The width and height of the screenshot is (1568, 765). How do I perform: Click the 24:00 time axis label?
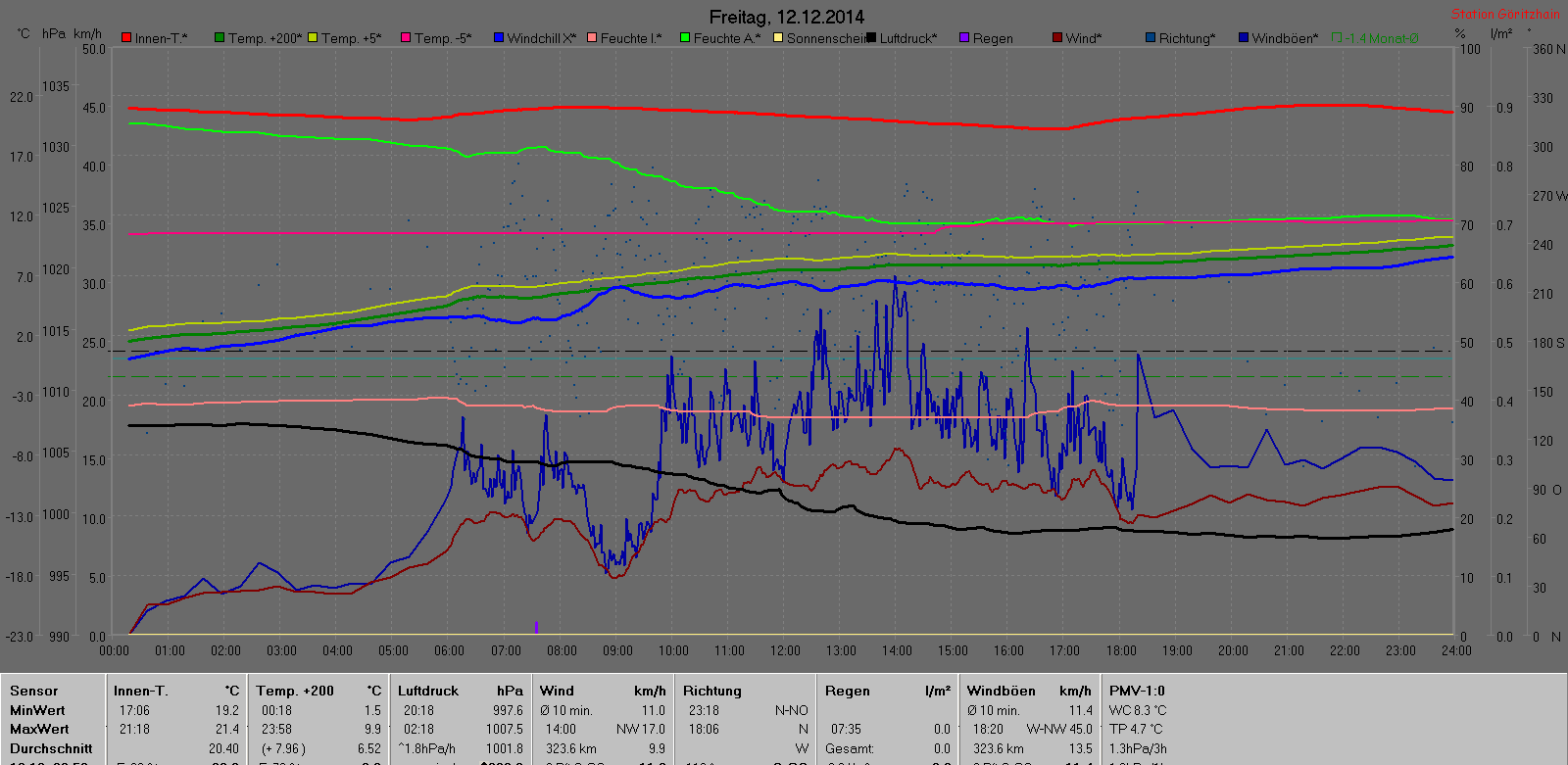1456,650
